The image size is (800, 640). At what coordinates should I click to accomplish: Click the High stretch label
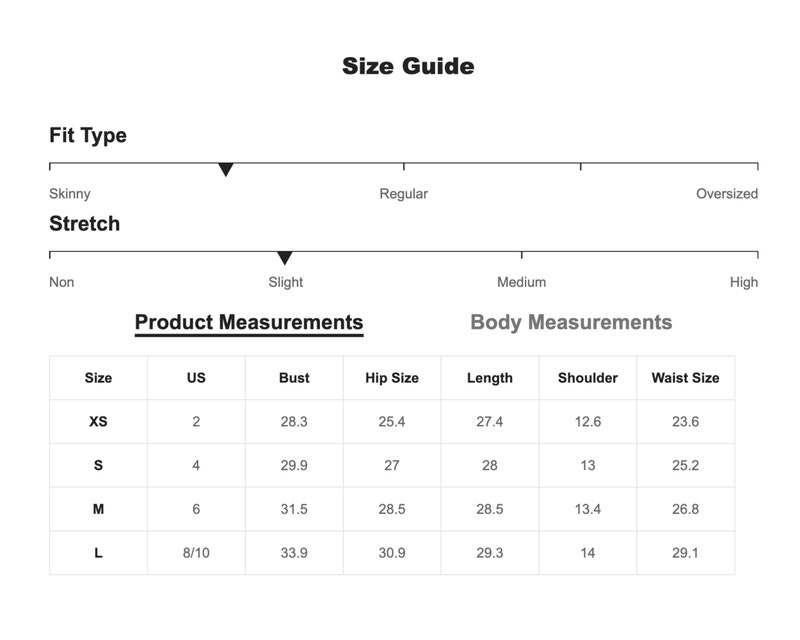744,282
